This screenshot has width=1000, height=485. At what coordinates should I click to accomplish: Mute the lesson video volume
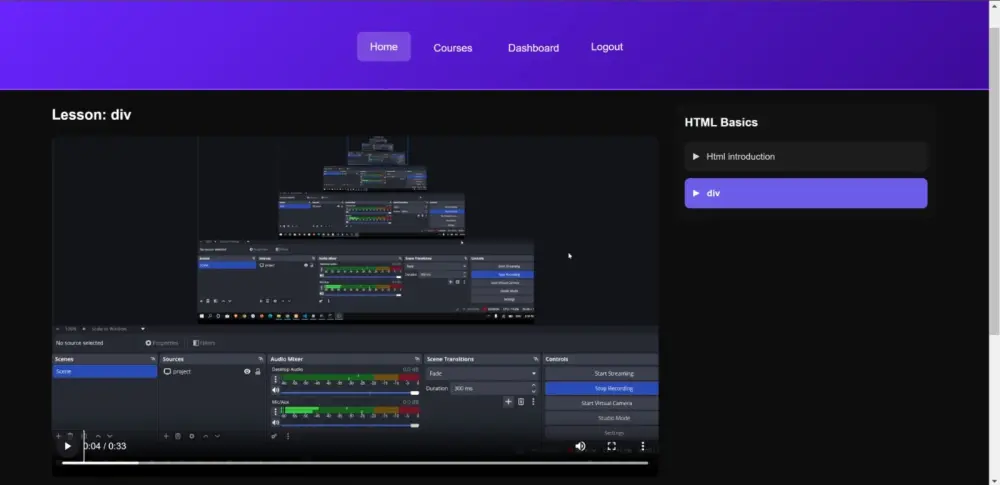pos(580,446)
